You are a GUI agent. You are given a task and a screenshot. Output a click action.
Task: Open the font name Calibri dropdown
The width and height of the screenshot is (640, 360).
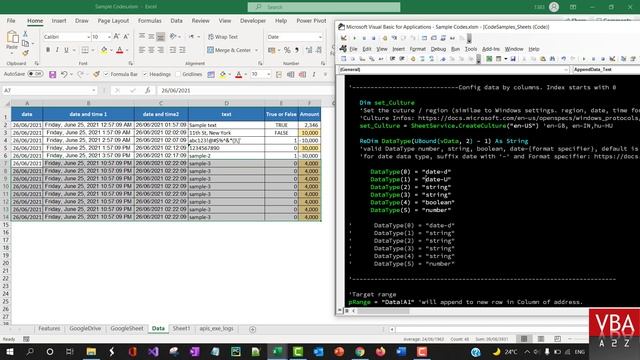88,37
